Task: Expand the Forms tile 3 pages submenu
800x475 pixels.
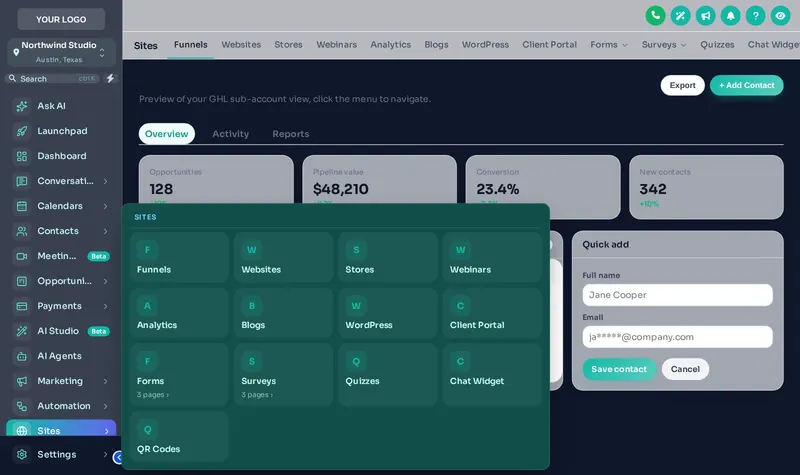Action: tap(153, 395)
